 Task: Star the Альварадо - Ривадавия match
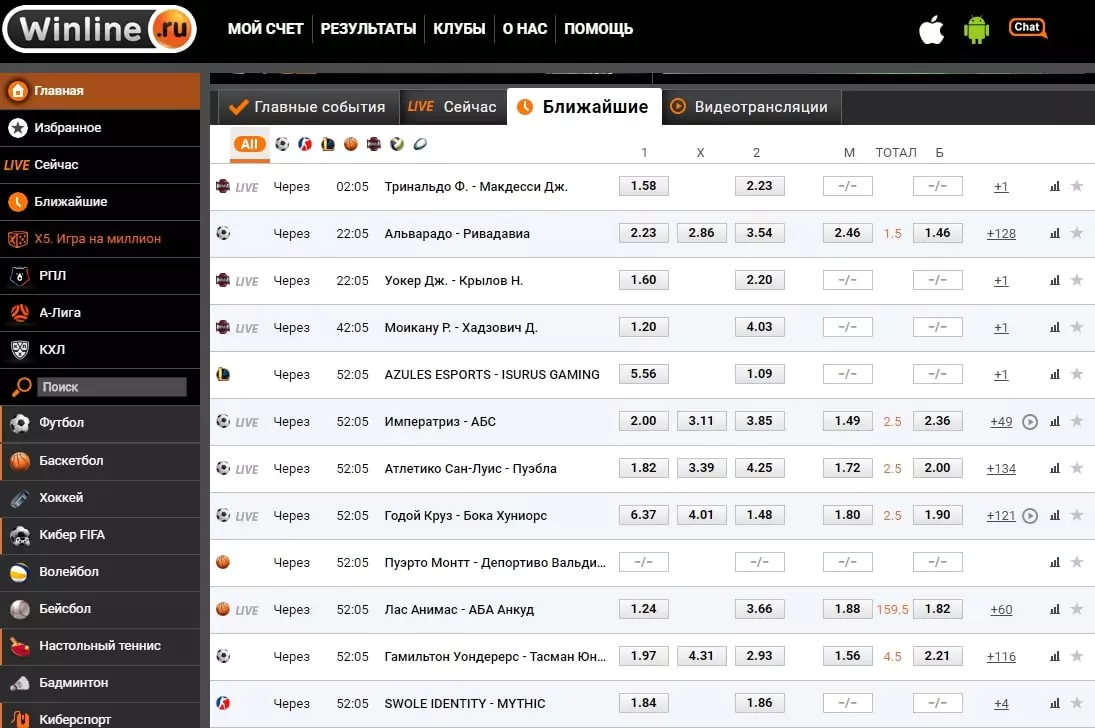tap(1077, 233)
